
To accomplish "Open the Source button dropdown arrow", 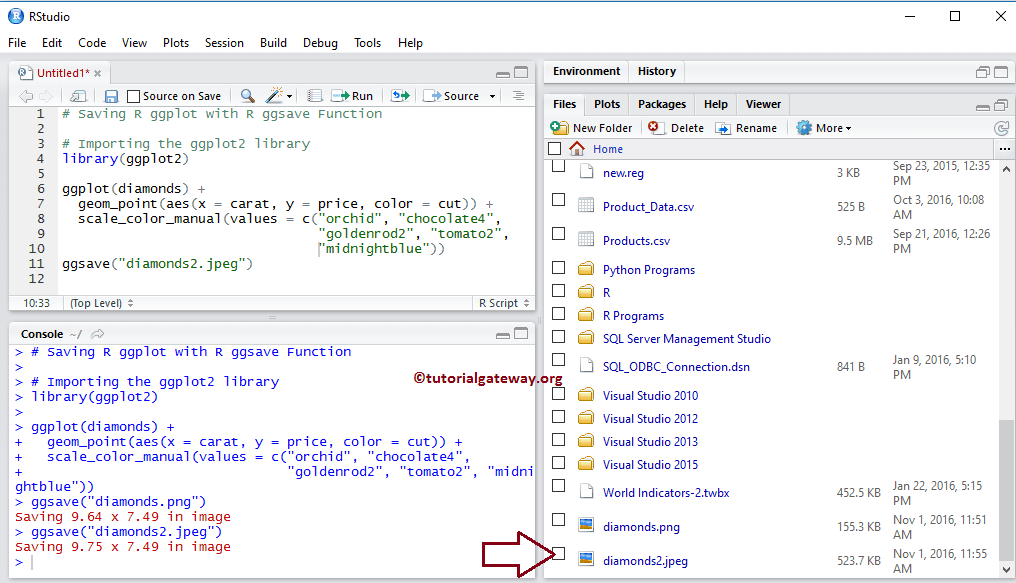I will pyautogui.click(x=492, y=96).
